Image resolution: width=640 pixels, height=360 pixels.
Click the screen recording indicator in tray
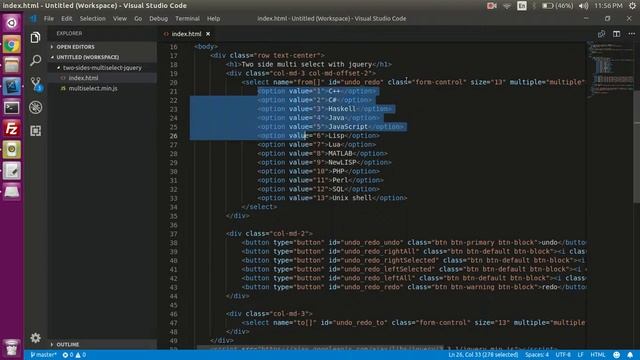click(x=491, y=6)
